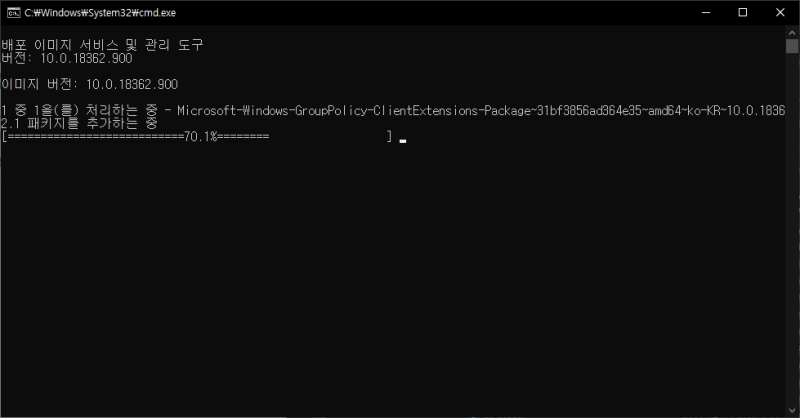Open the cmd.exe system menu icon
Viewport: 800px width, 418px height.
tap(14, 13)
